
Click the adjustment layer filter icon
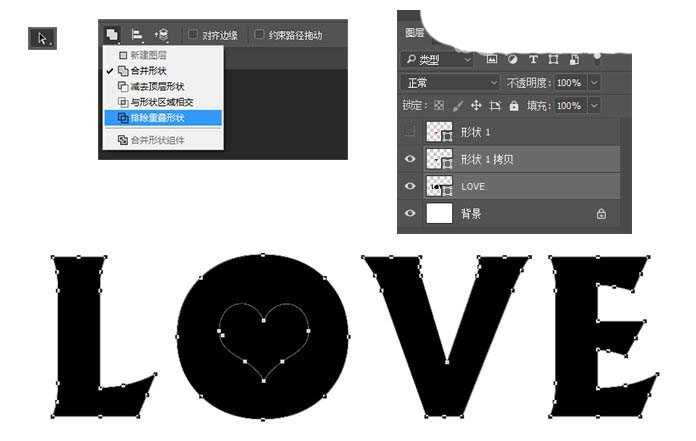[511, 59]
